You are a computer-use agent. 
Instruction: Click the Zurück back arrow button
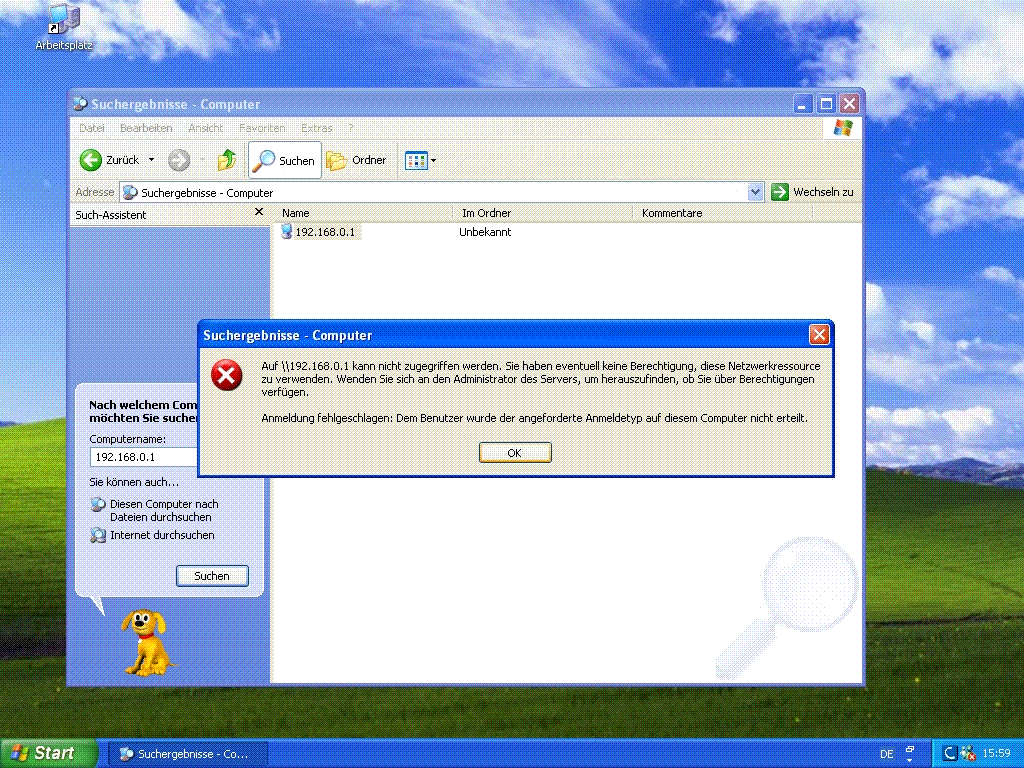[109, 160]
